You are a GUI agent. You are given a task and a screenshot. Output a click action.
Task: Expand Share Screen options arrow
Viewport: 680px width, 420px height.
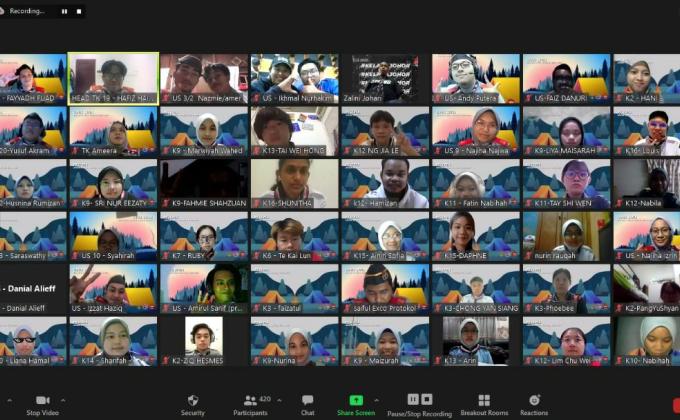pos(376,399)
